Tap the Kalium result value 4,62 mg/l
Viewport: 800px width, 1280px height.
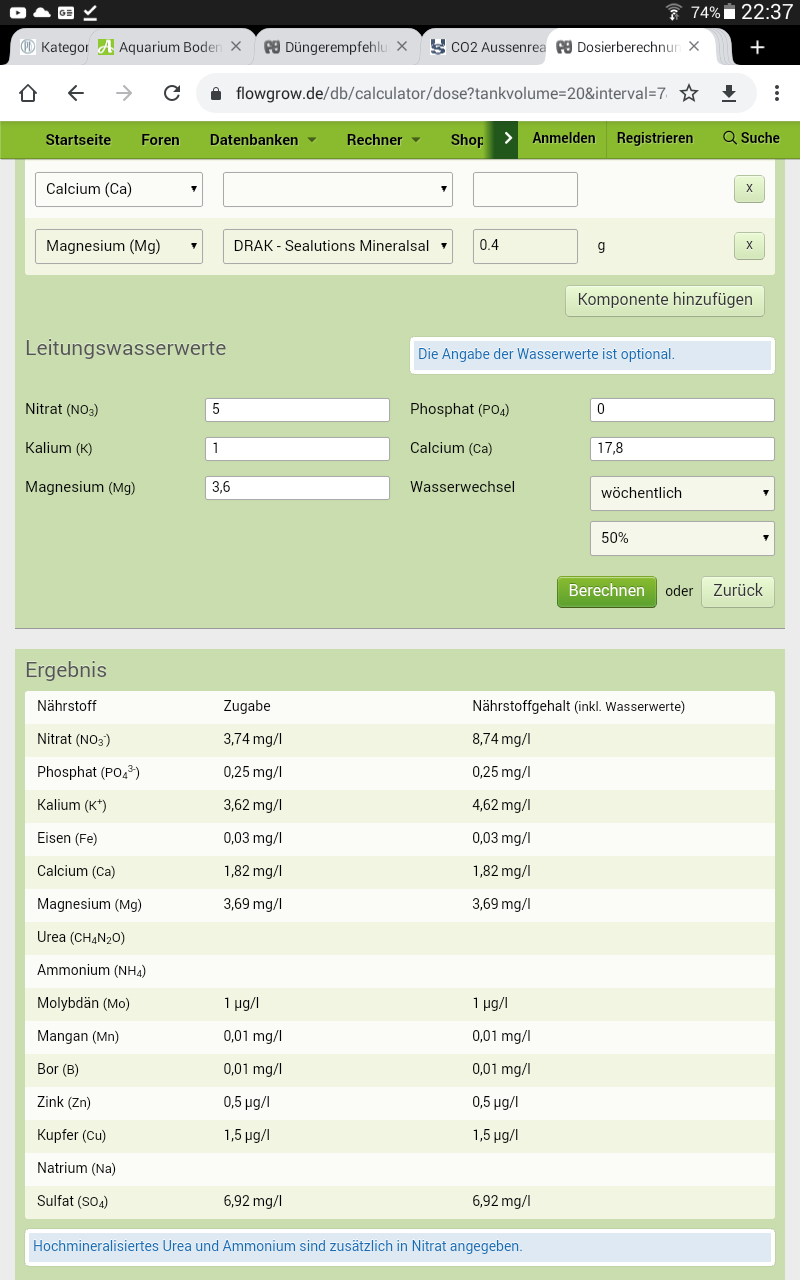tap(501, 805)
